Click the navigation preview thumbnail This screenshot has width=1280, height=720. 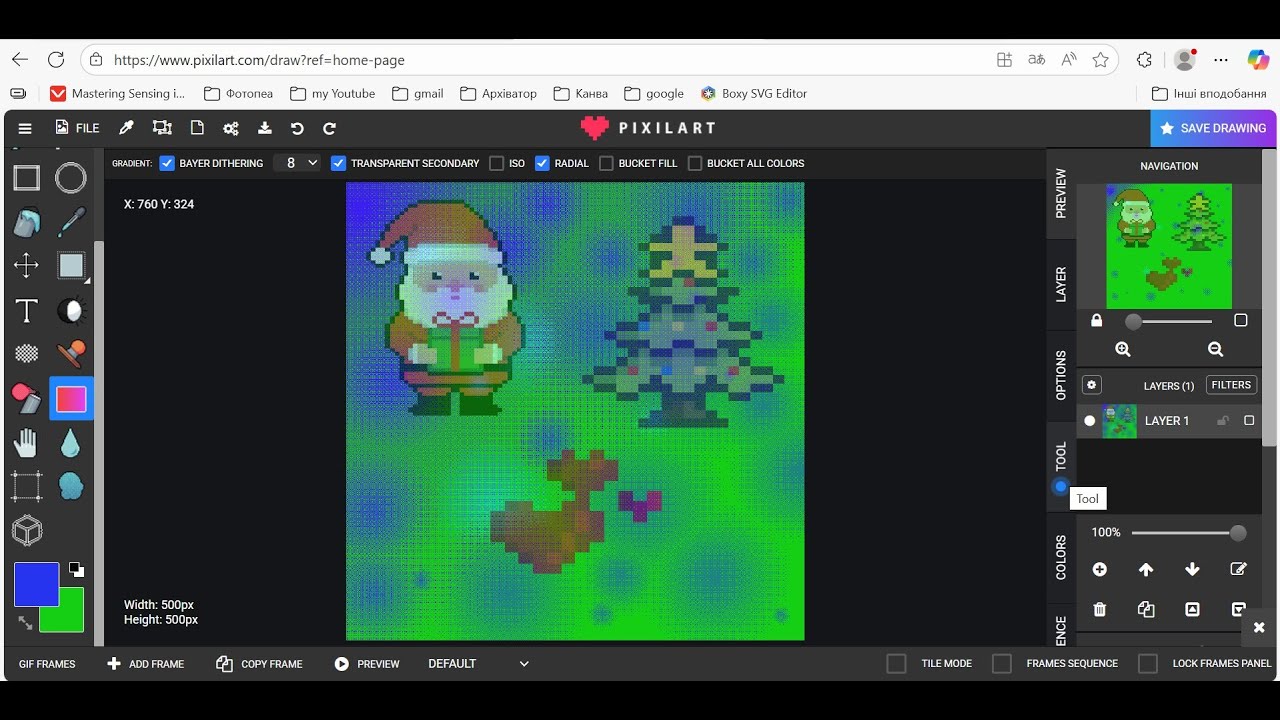[1169, 246]
